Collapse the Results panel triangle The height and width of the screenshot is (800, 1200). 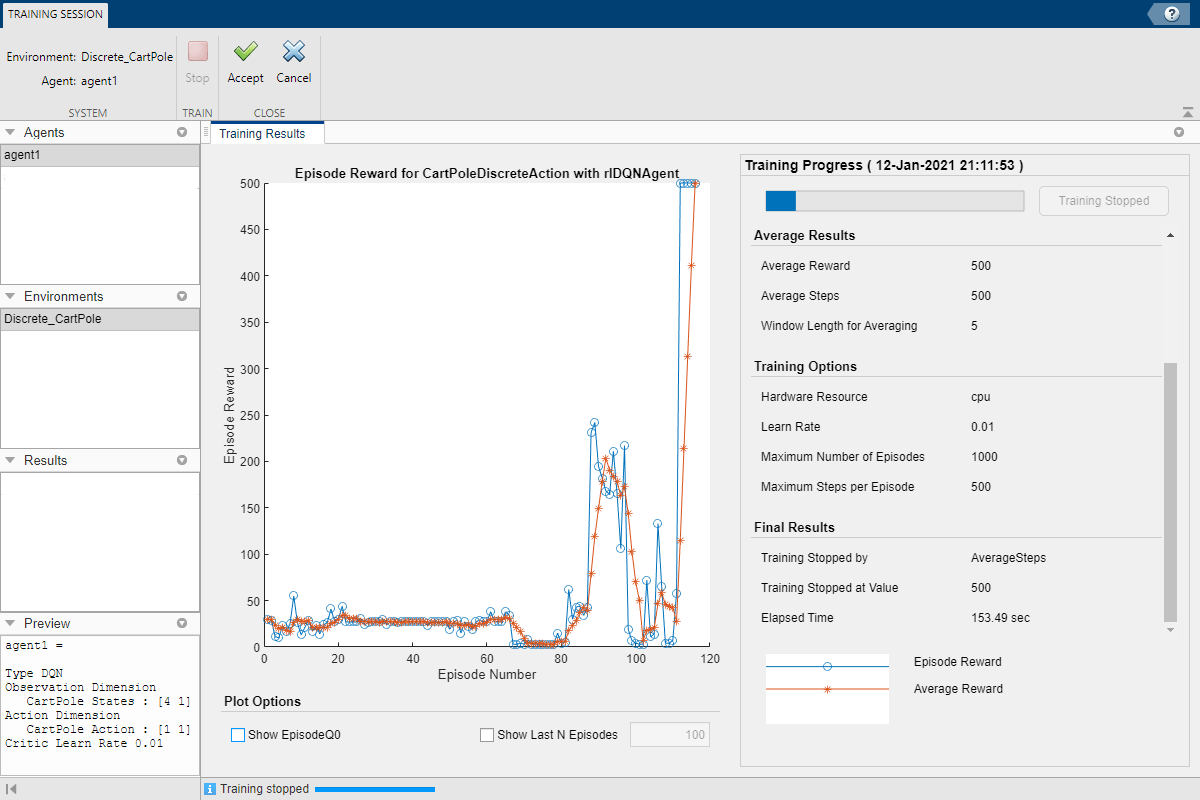[10, 460]
